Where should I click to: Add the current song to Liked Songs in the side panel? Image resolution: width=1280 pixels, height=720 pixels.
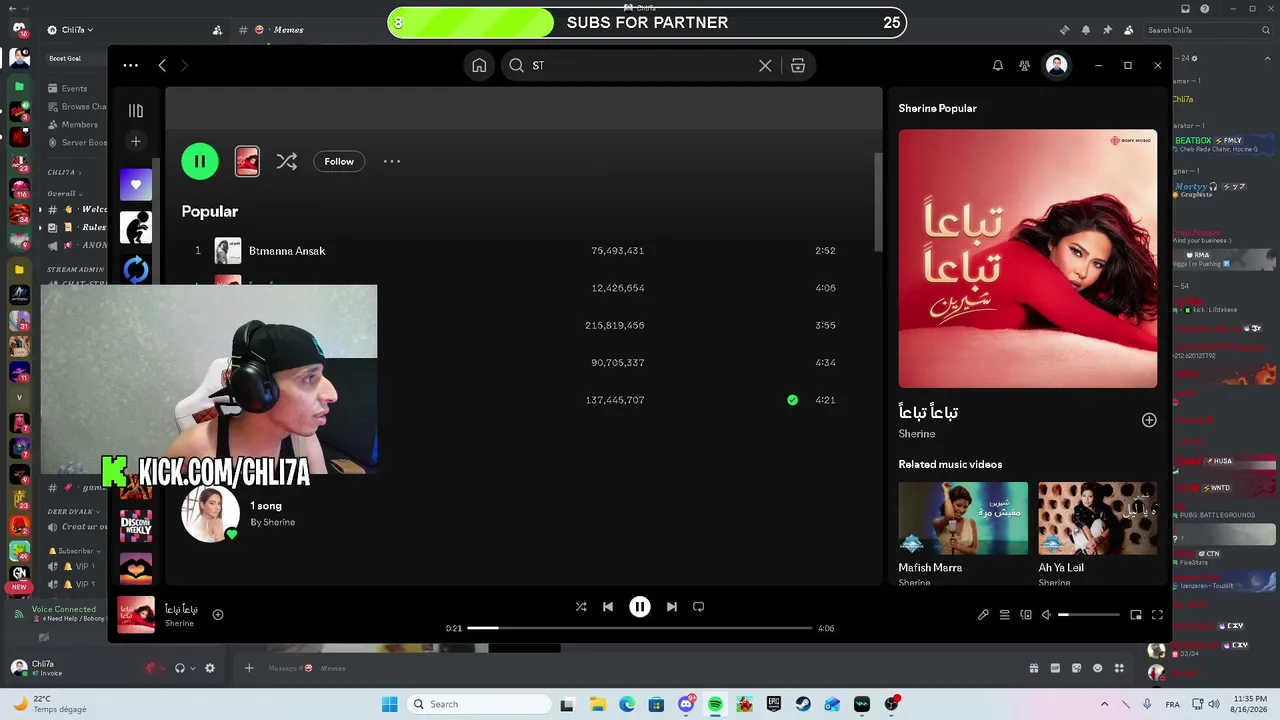[1149, 420]
